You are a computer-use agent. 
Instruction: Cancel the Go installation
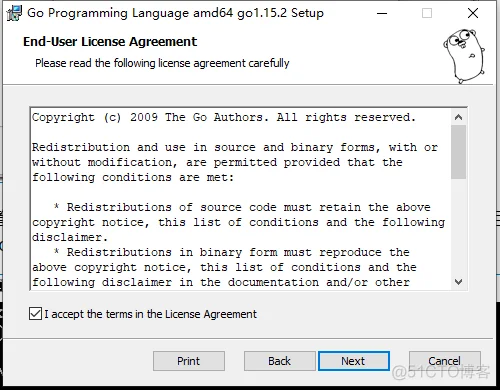tap(445, 361)
